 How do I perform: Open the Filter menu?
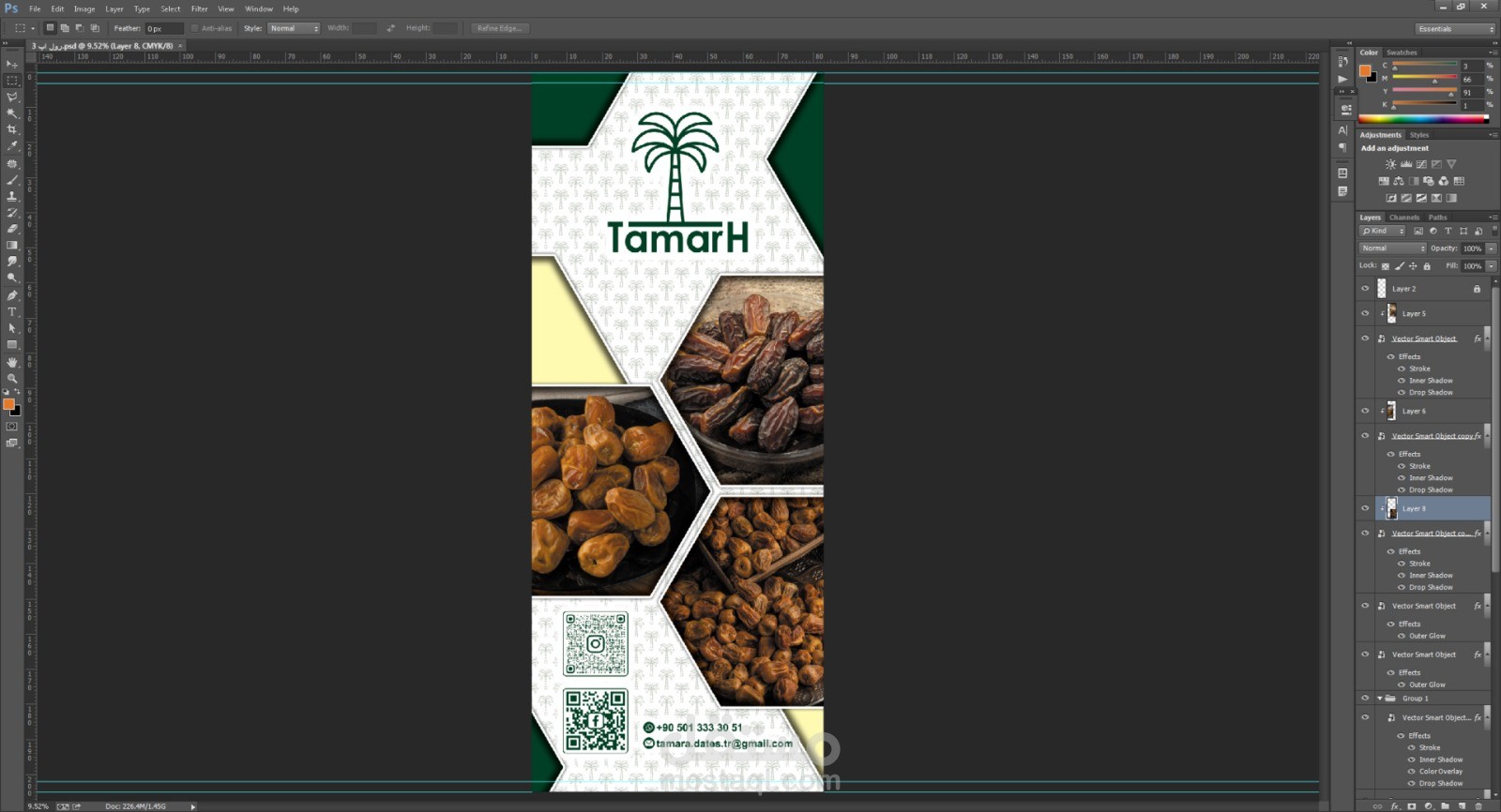point(200,8)
